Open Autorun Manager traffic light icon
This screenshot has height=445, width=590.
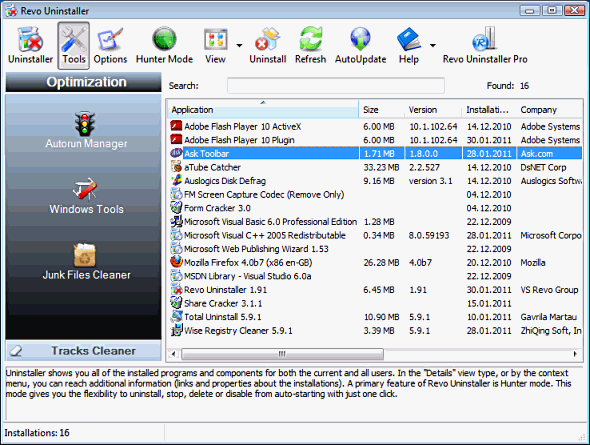[85, 124]
